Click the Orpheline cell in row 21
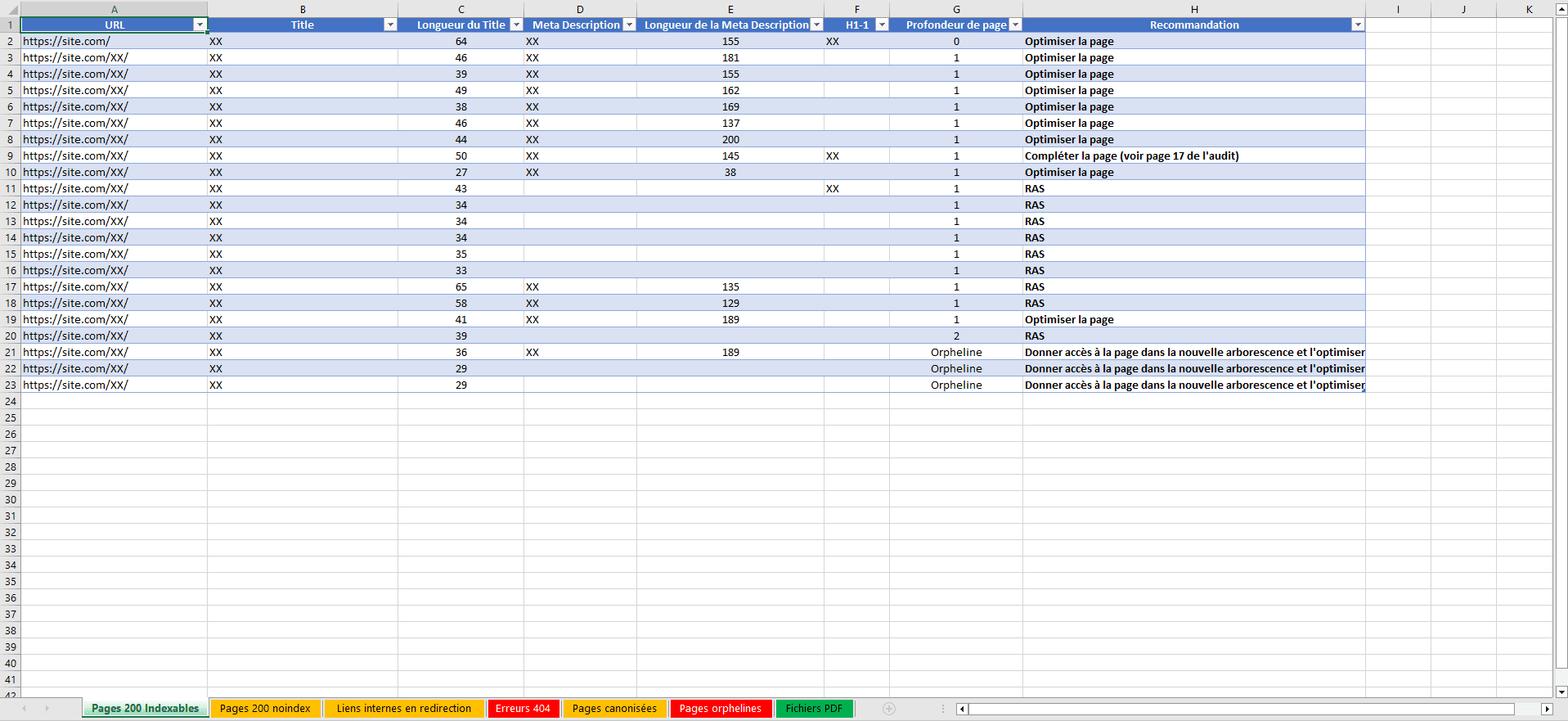 [956, 352]
